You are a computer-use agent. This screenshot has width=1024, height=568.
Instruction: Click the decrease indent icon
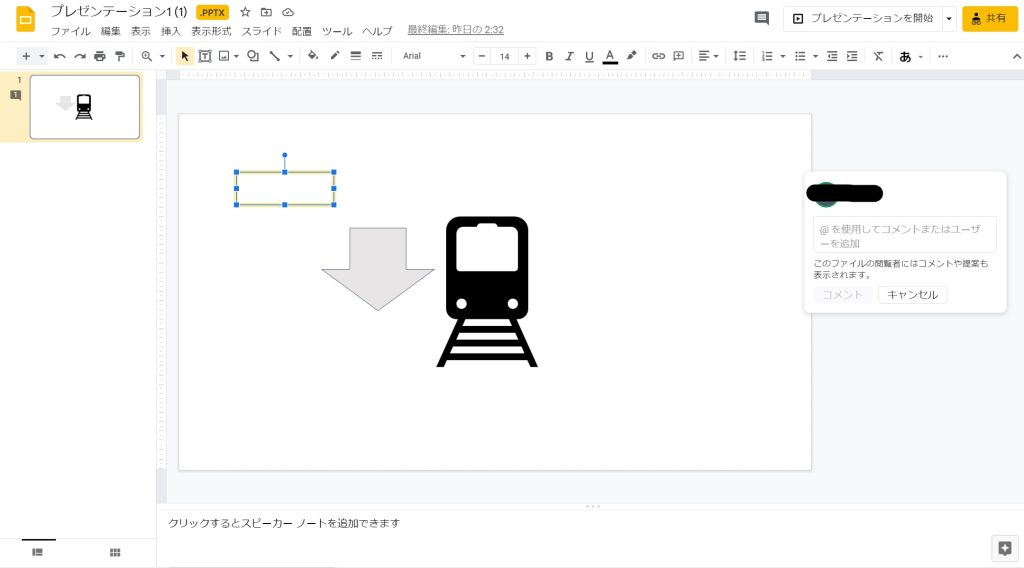tap(832, 56)
